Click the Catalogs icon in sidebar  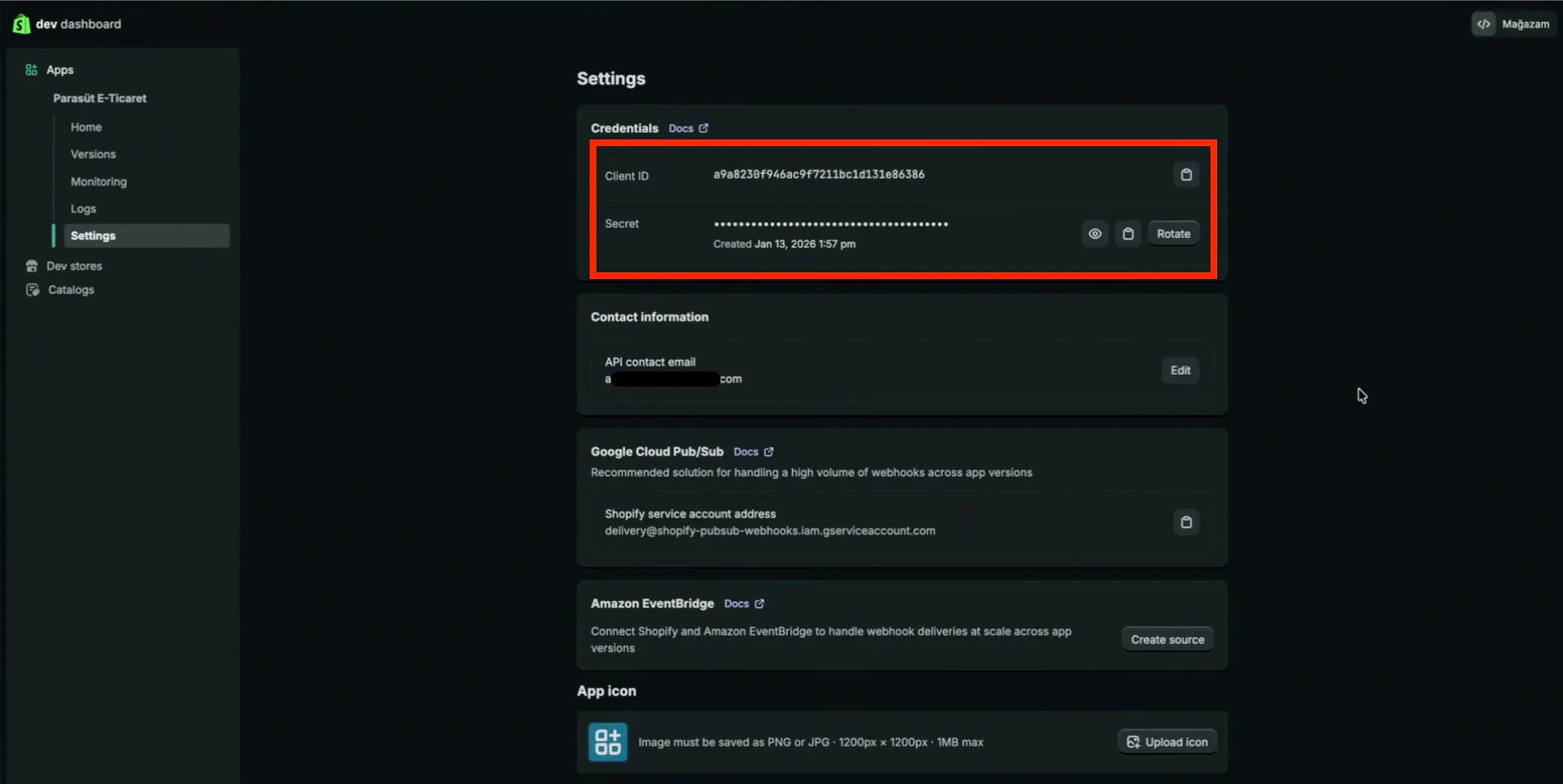32,290
